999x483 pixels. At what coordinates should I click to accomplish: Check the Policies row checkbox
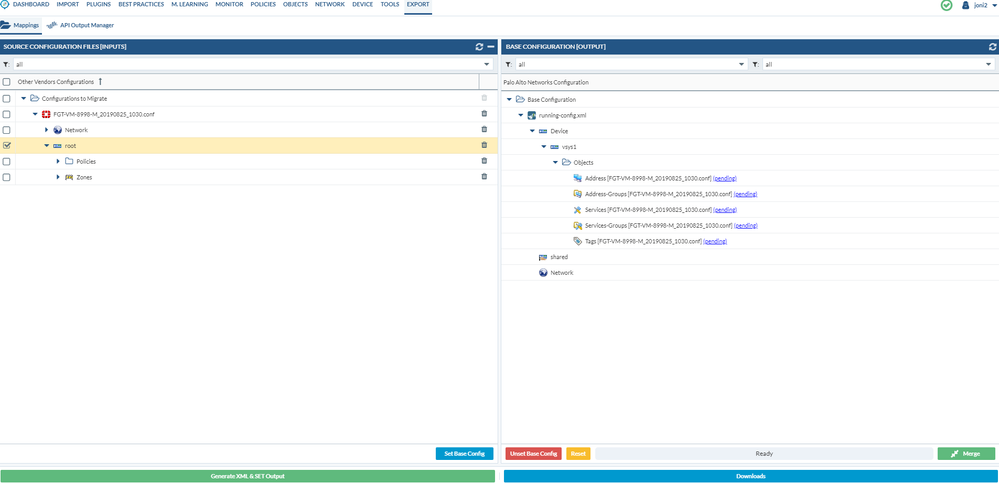point(7,161)
